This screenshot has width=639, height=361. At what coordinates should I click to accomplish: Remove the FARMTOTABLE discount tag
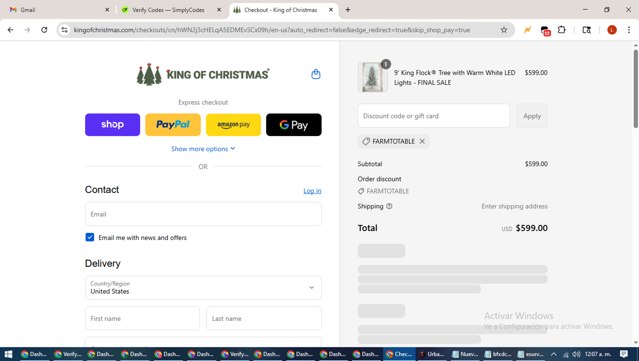tap(422, 141)
